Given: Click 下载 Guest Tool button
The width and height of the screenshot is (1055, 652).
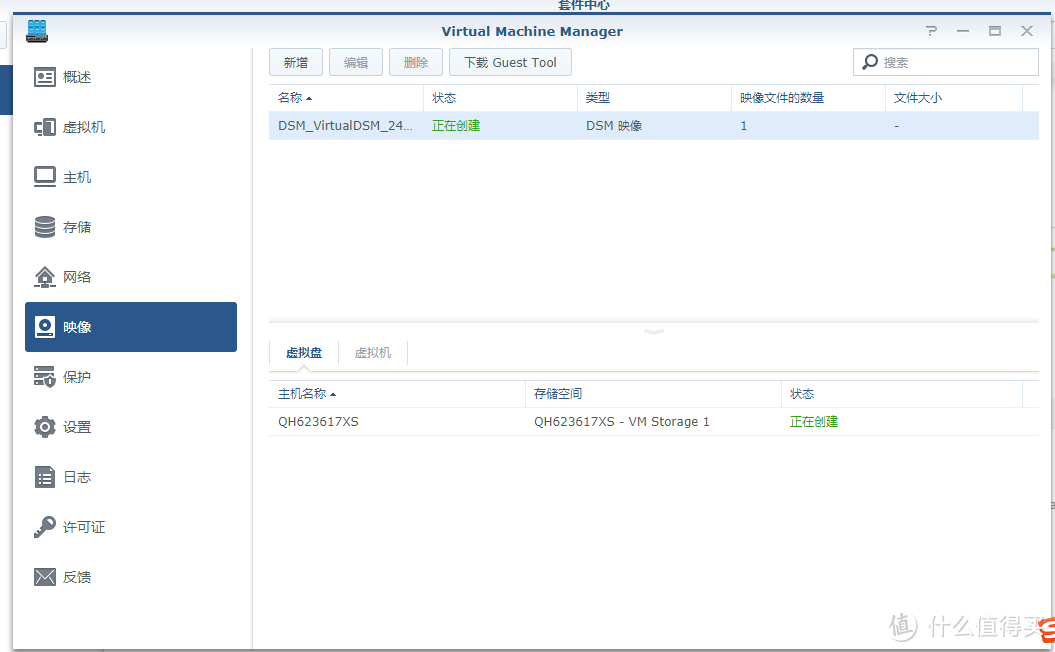Looking at the screenshot, I should (510, 63).
